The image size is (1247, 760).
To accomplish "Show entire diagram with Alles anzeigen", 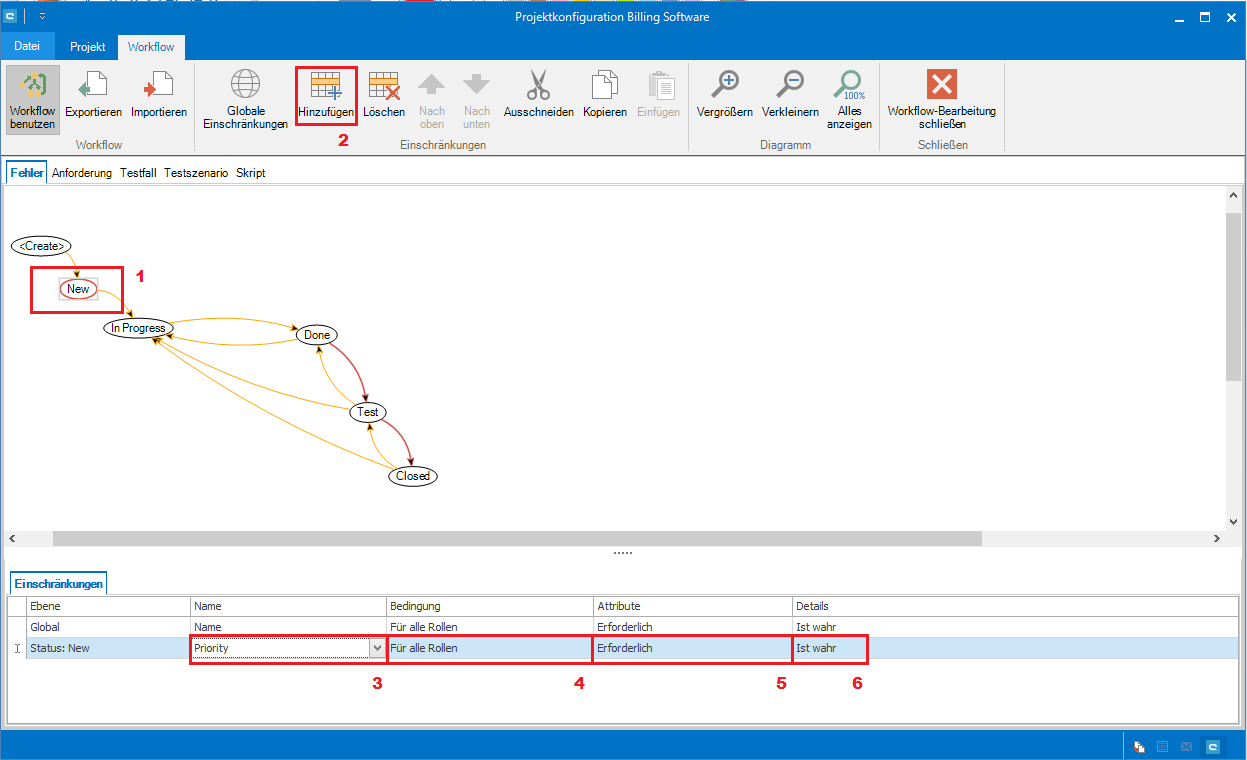I will (x=849, y=88).
